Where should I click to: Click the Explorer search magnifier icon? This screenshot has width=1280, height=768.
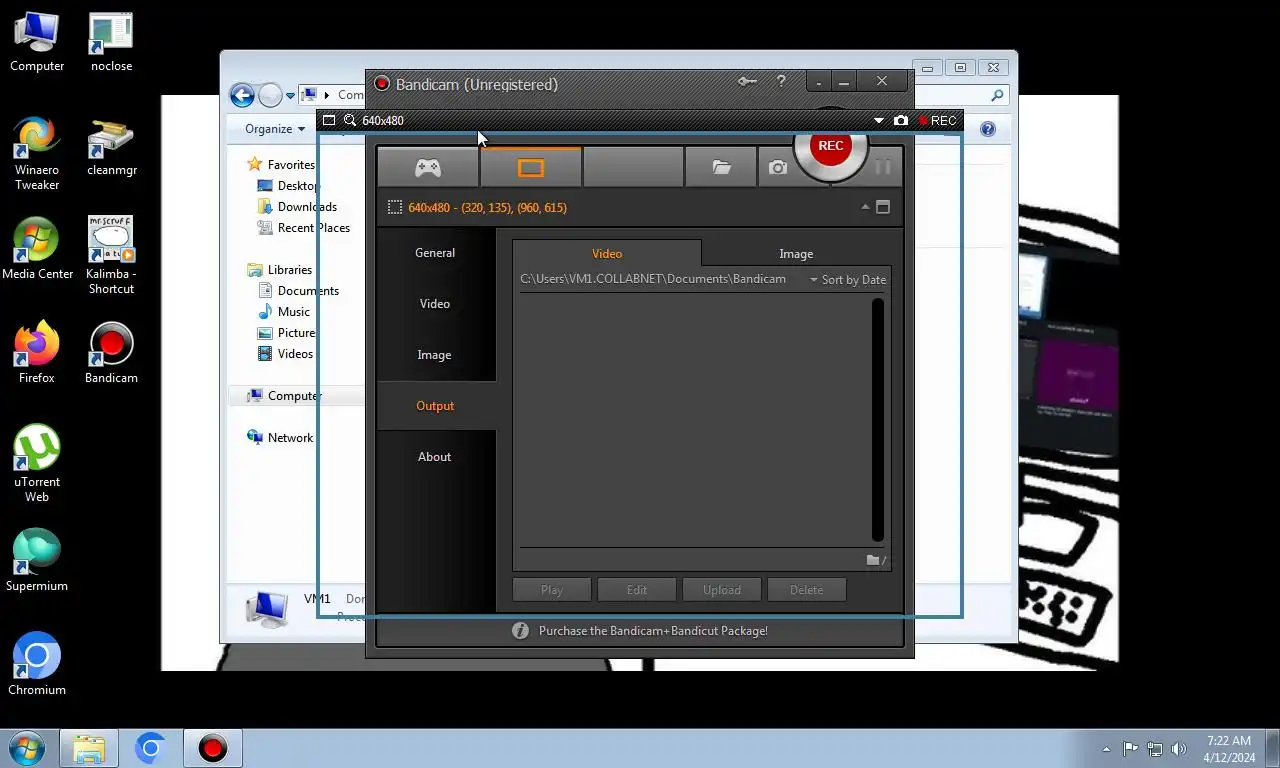[997, 96]
